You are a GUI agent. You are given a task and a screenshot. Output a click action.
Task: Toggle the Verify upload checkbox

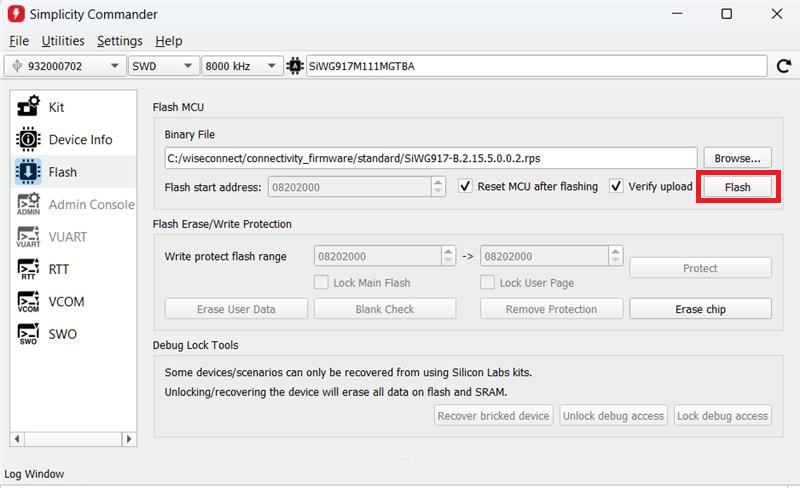(616, 186)
